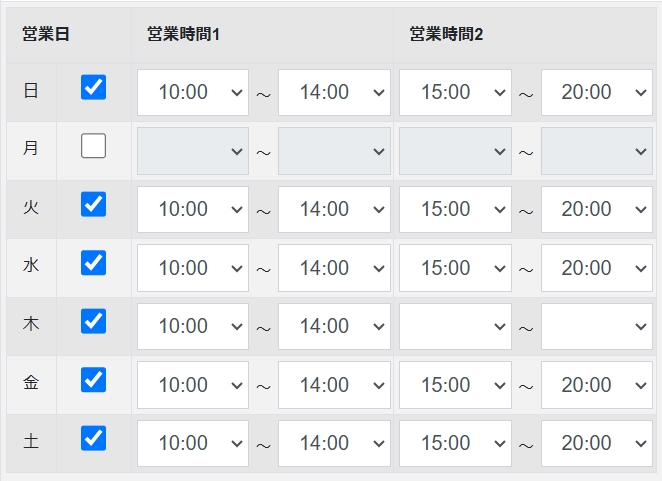The width and height of the screenshot is (662, 481).
Task: Toggle the Friday (金) checkbox
Action: (x=93, y=380)
